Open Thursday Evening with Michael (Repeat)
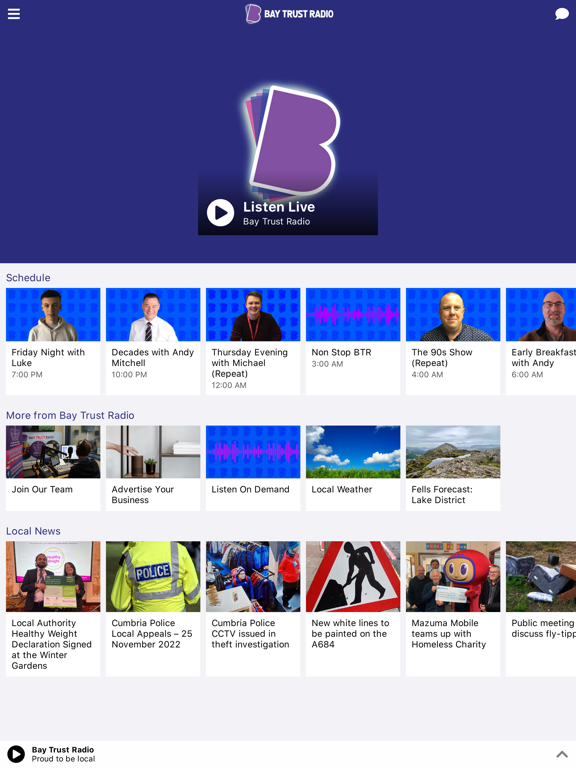 tap(253, 341)
